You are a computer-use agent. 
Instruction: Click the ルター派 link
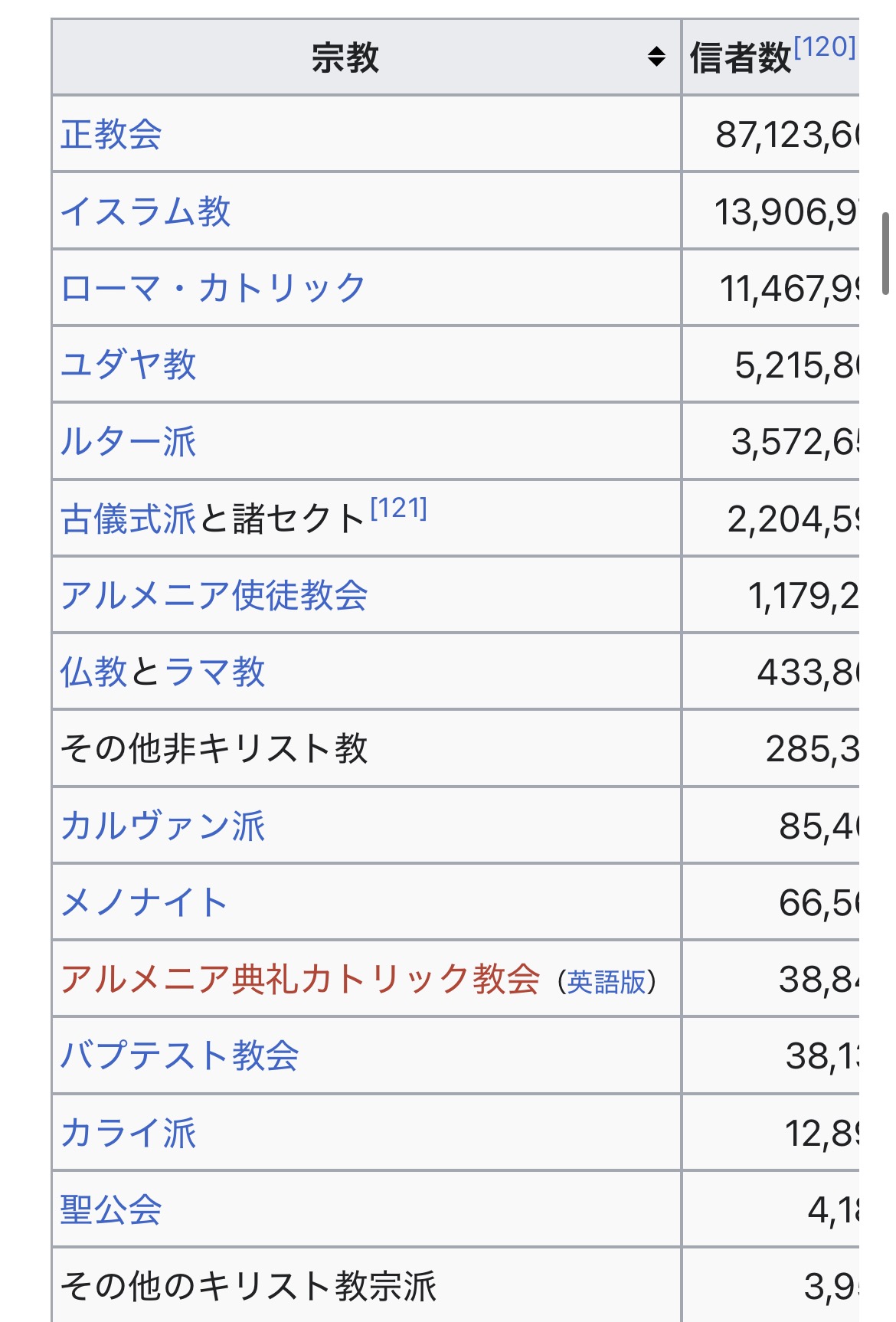tap(129, 442)
